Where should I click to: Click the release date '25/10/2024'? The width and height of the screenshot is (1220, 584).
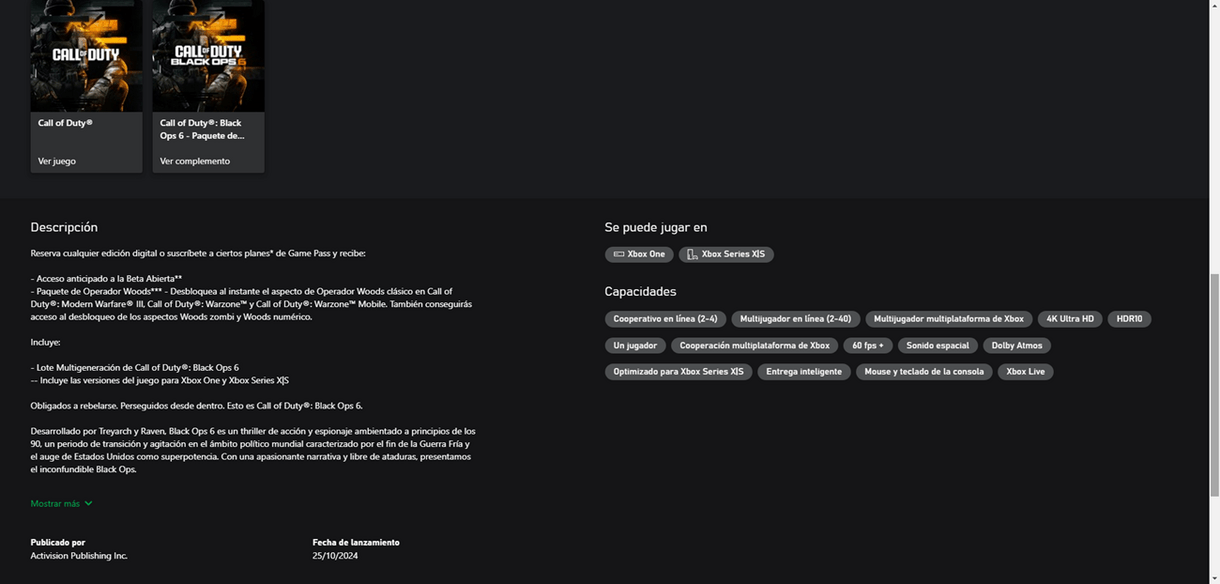335,555
